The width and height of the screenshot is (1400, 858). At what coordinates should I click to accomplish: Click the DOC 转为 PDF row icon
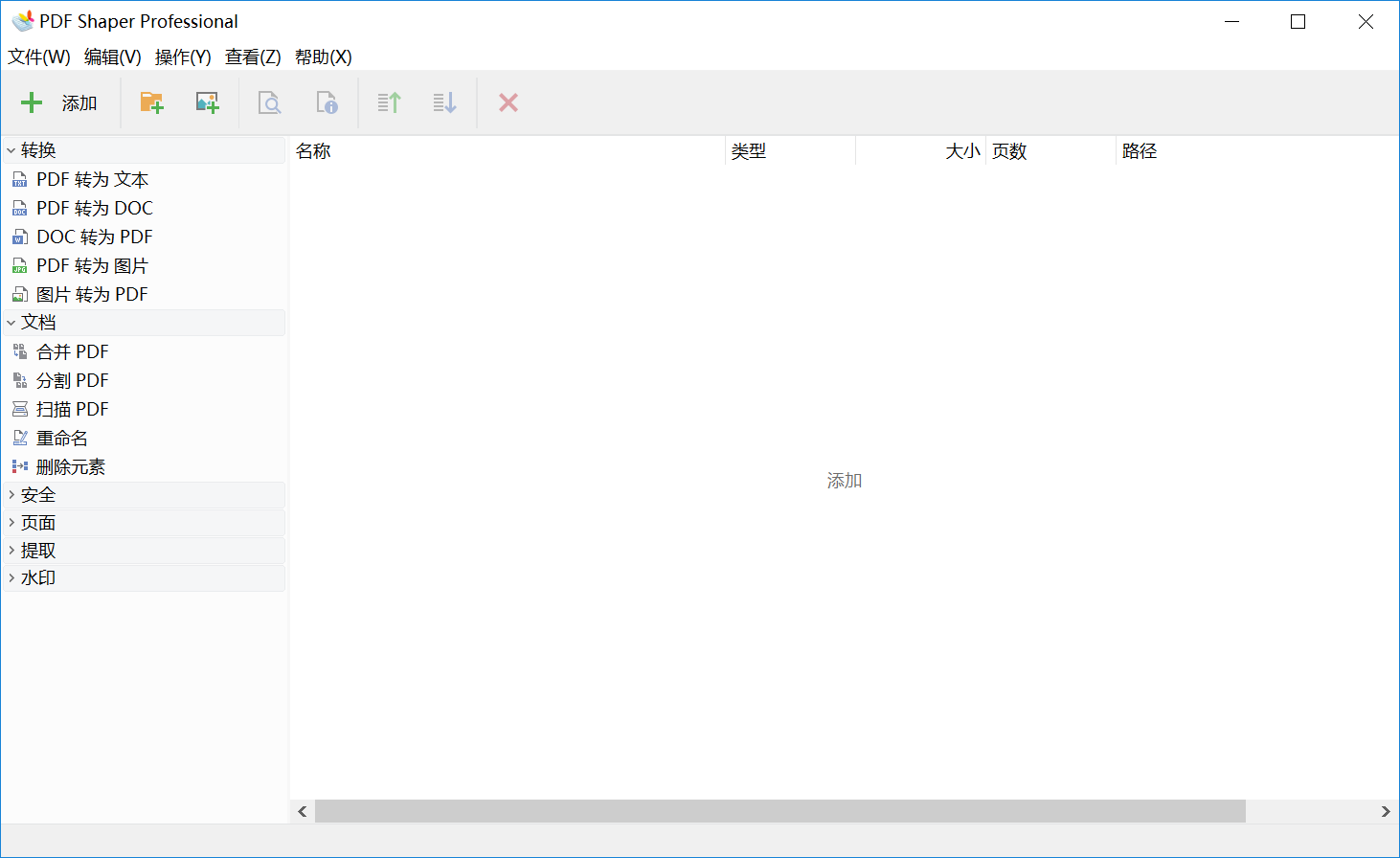pos(20,237)
